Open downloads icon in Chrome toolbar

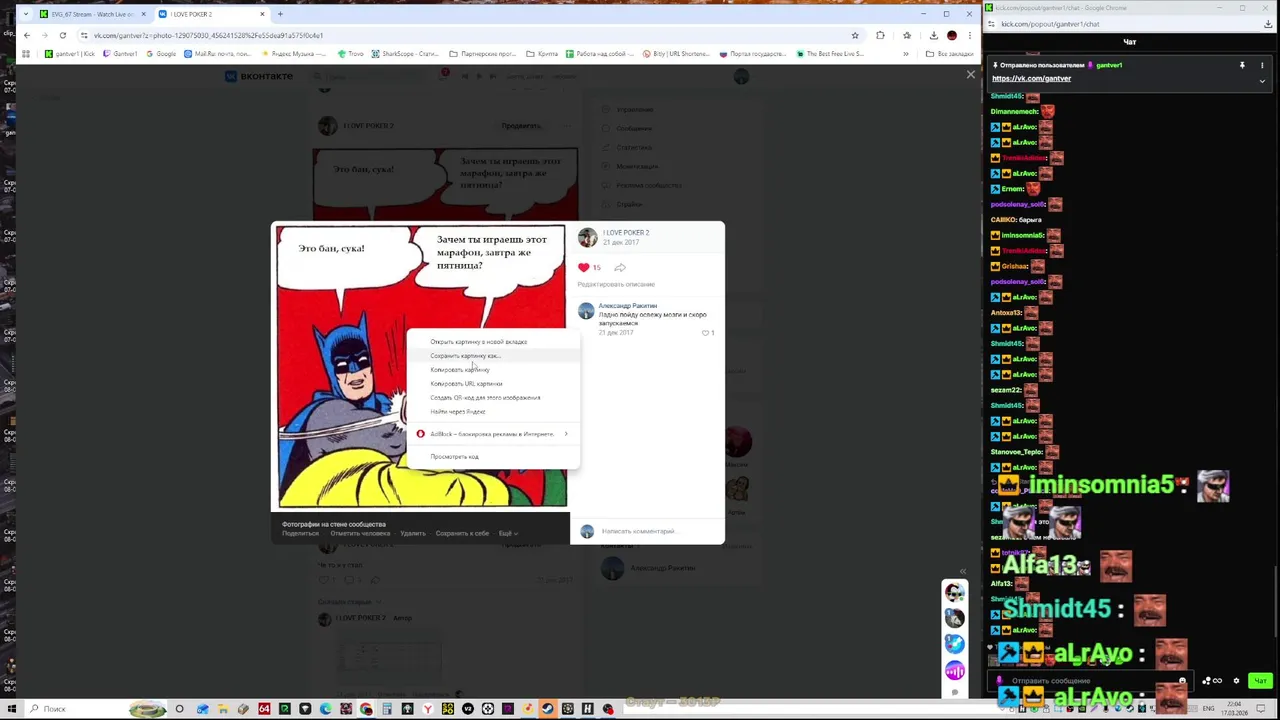click(x=933, y=35)
